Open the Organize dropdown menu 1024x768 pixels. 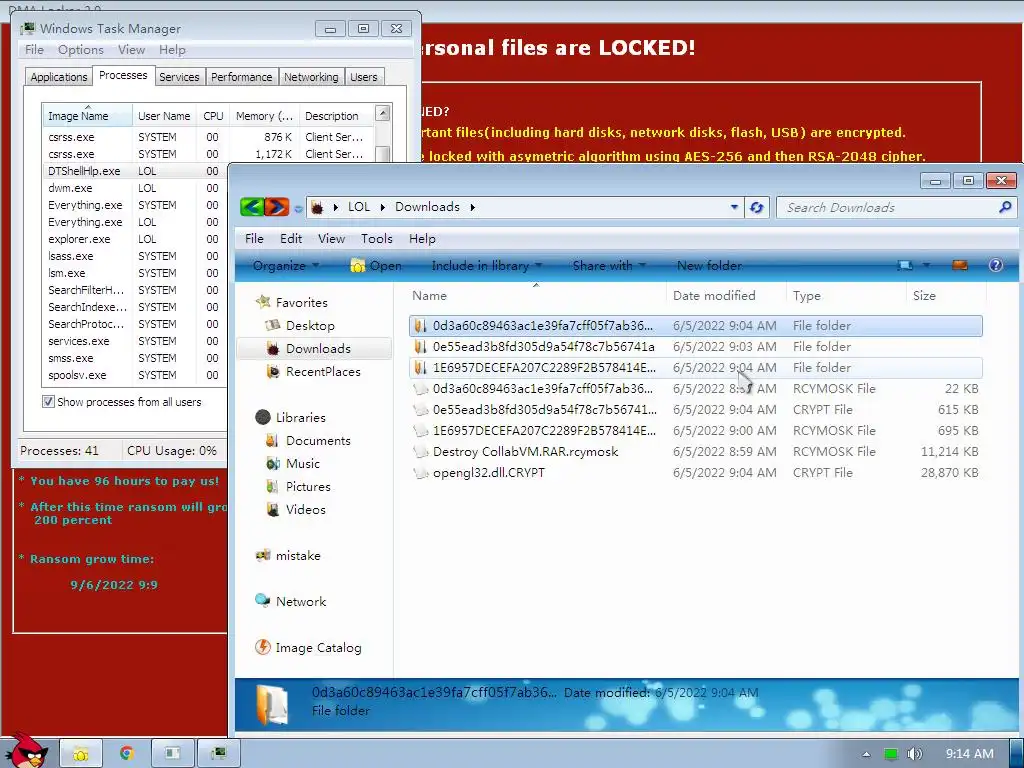[285, 266]
